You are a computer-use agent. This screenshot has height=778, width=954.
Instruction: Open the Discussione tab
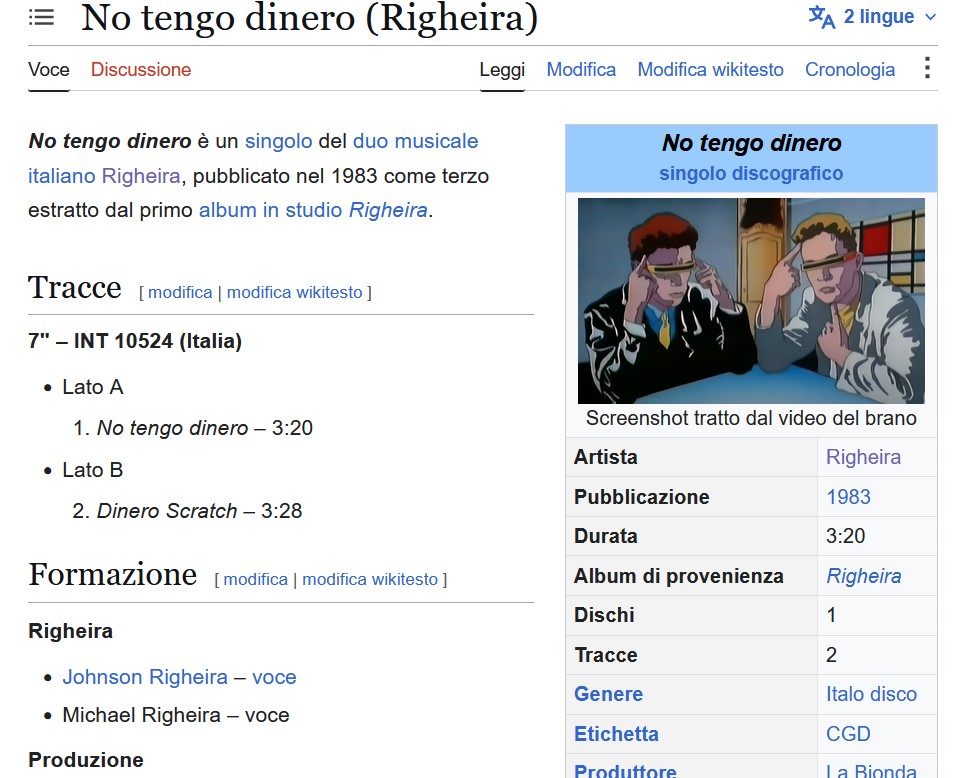point(141,69)
